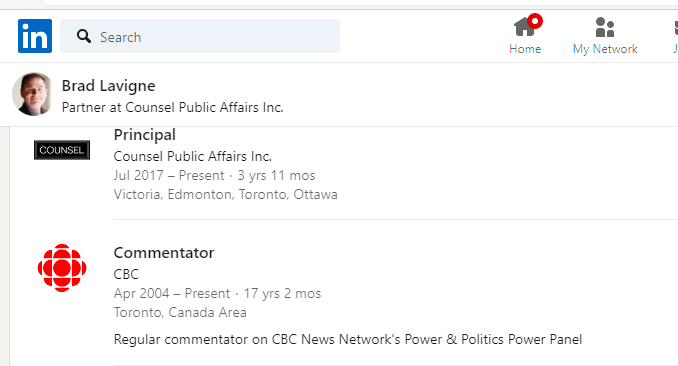The image size is (678, 366).
Task: Open the Principal job title
Action: (144, 135)
